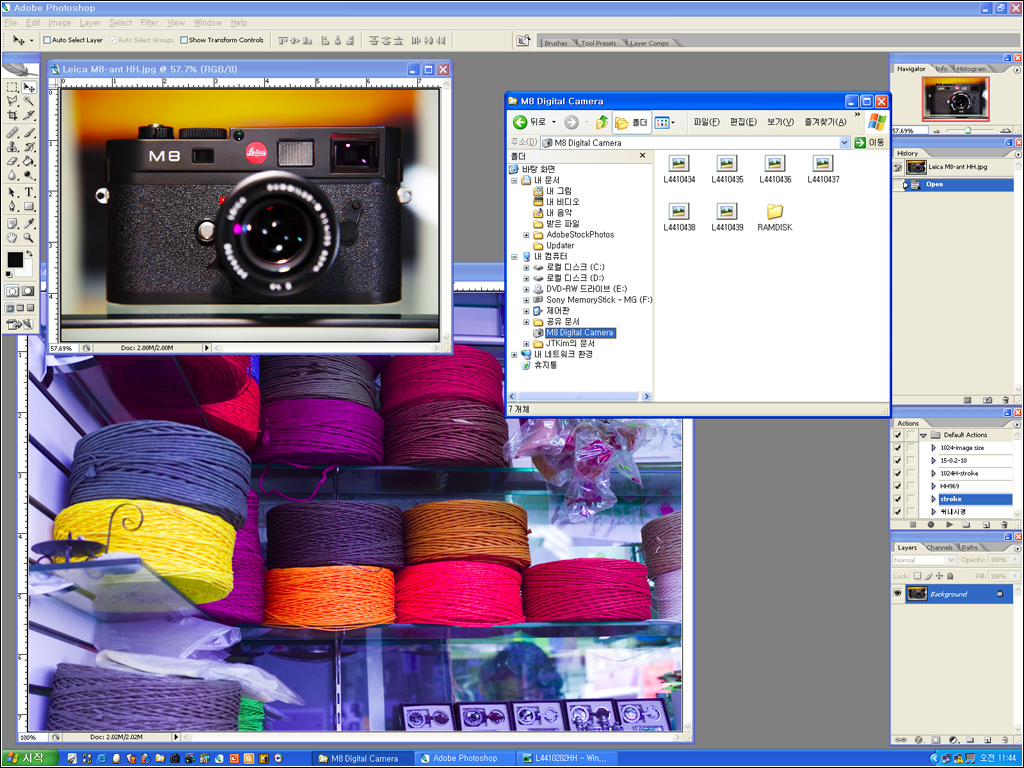Screen dimensions: 1024x768
Task: Click the 이동 go button
Action: [x=869, y=142]
